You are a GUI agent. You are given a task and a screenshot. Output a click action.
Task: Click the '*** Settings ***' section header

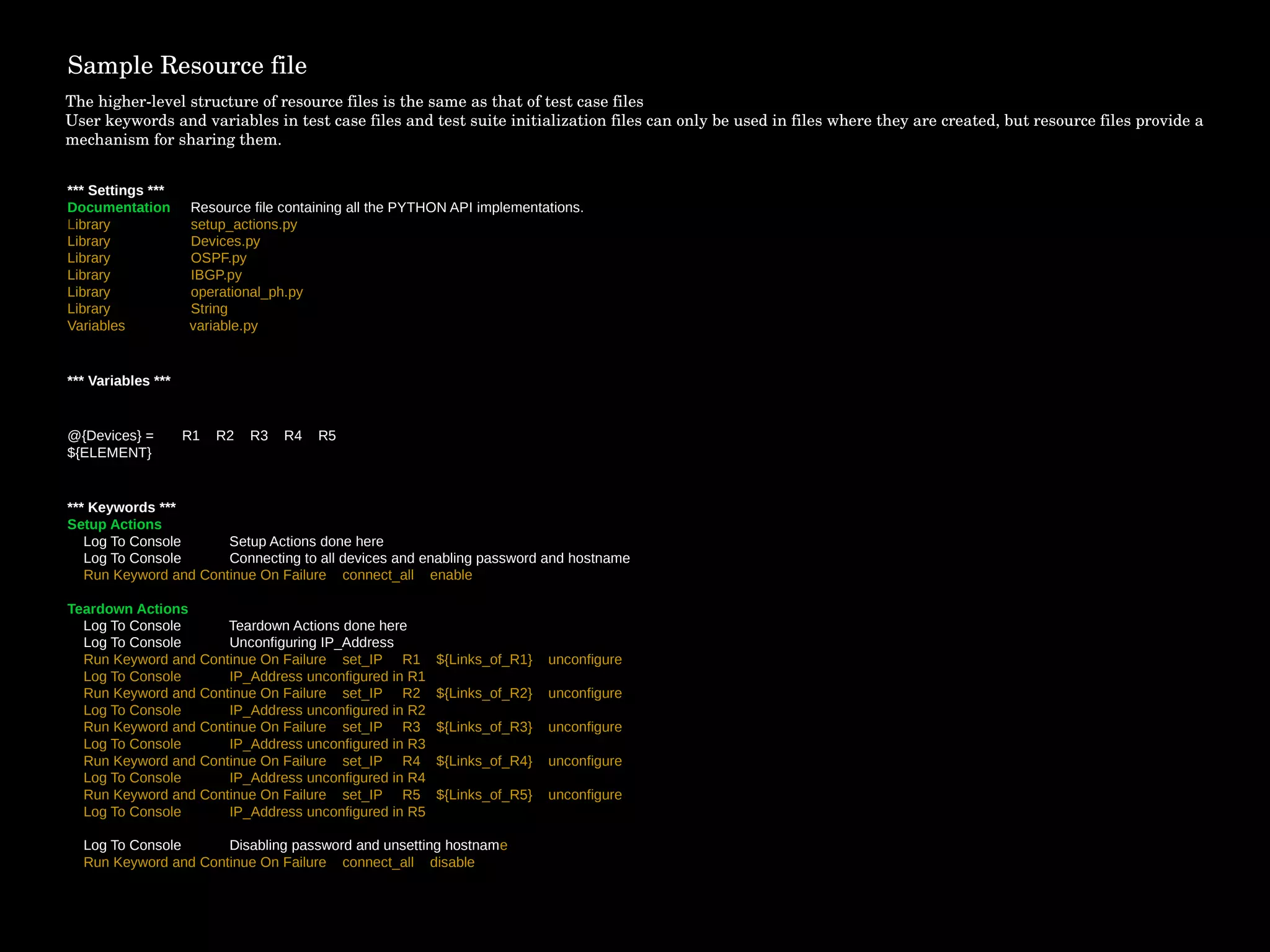coord(115,190)
